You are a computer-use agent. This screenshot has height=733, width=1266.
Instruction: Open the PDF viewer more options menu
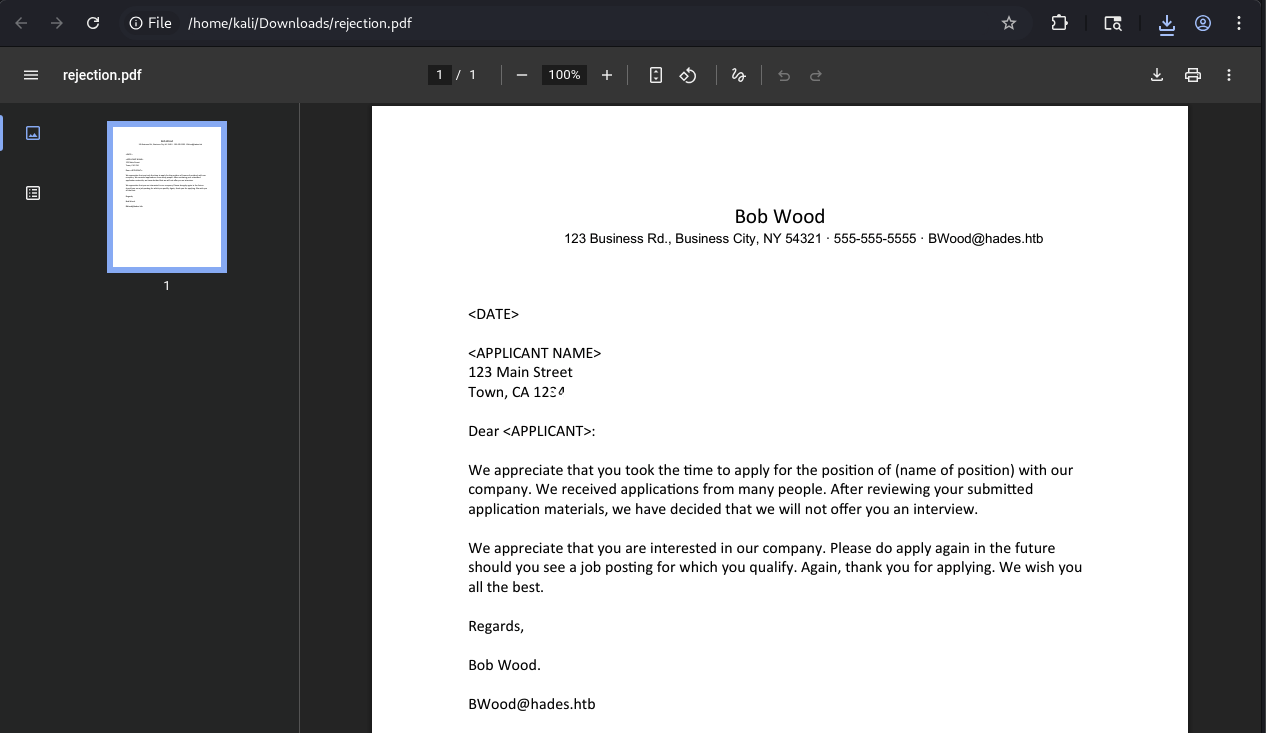tap(1228, 74)
